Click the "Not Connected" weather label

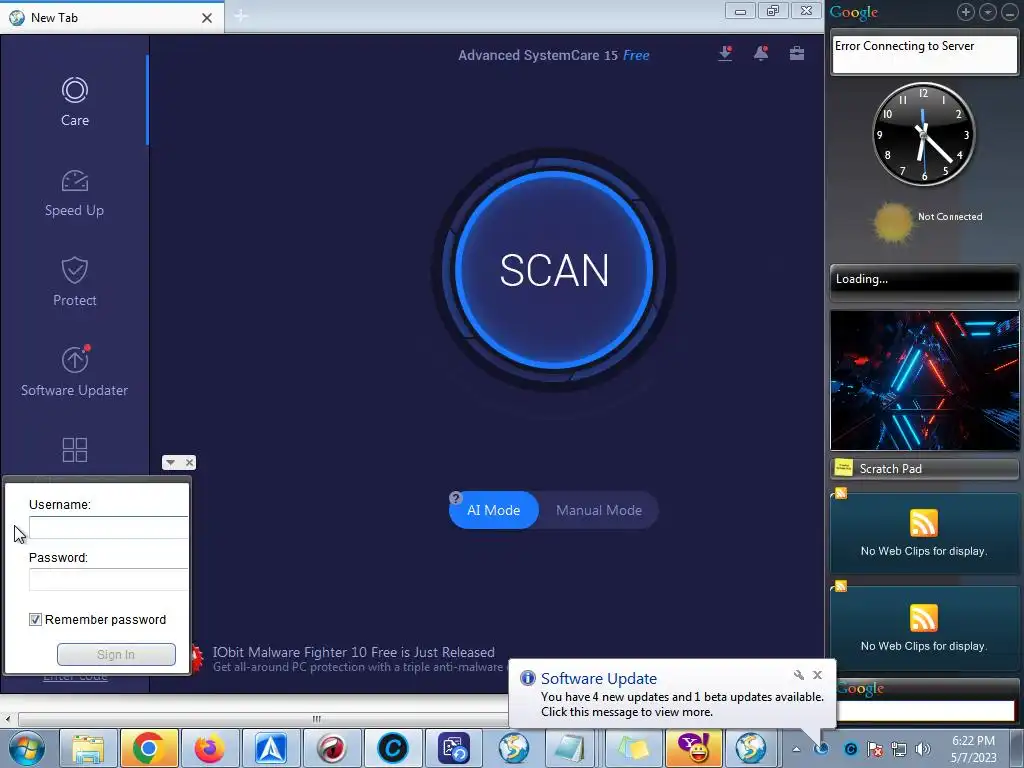click(x=950, y=216)
